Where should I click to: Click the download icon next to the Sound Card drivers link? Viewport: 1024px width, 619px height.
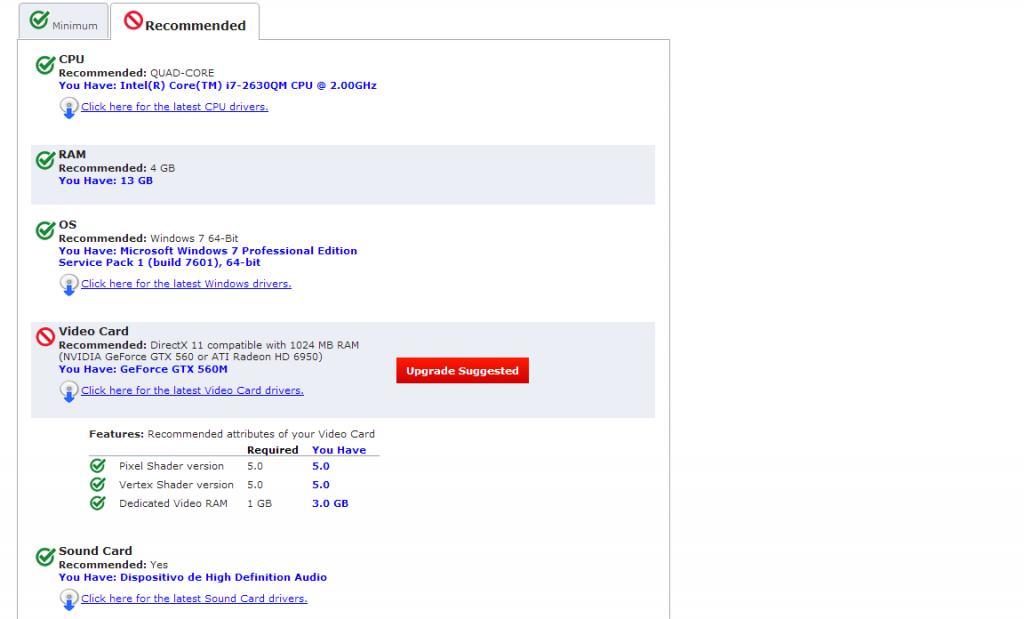point(69,599)
